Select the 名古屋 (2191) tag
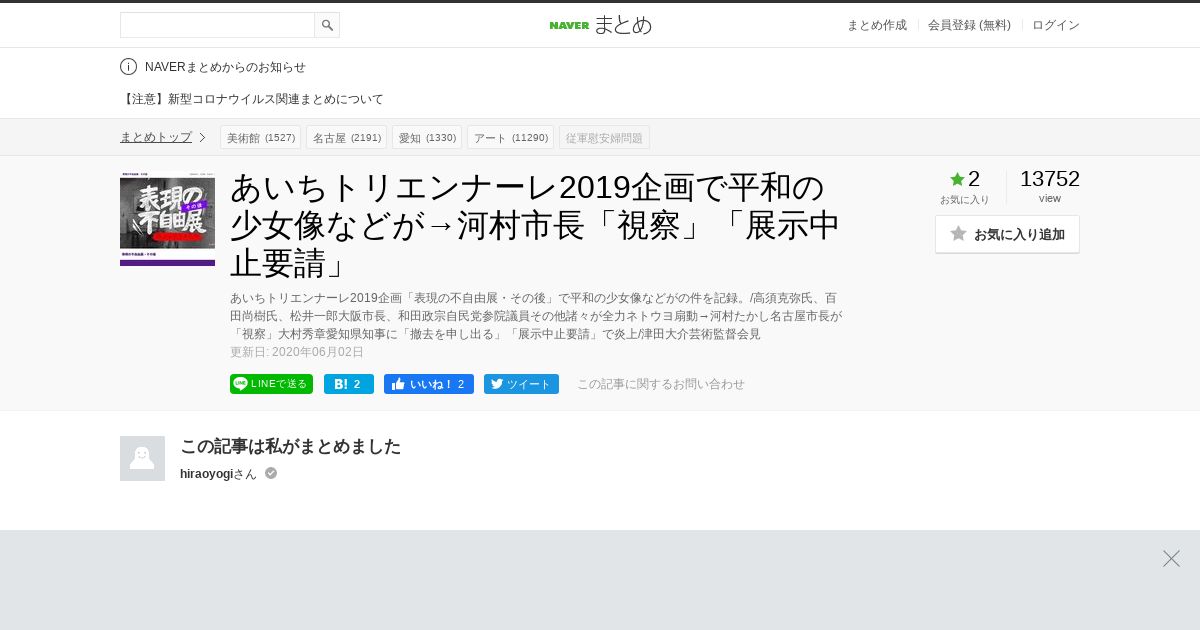The height and width of the screenshot is (630, 1200). 346,137
